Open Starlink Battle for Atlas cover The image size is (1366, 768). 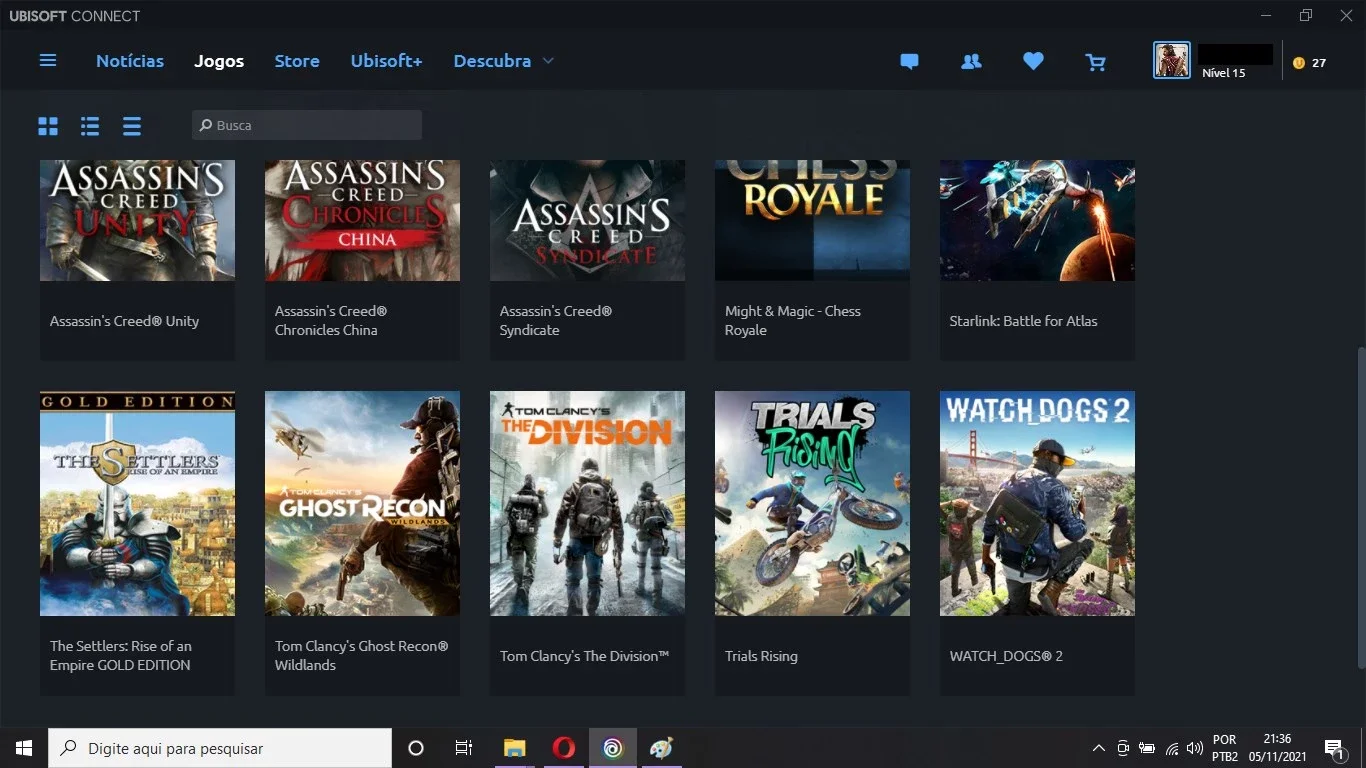pos(1037,220)
